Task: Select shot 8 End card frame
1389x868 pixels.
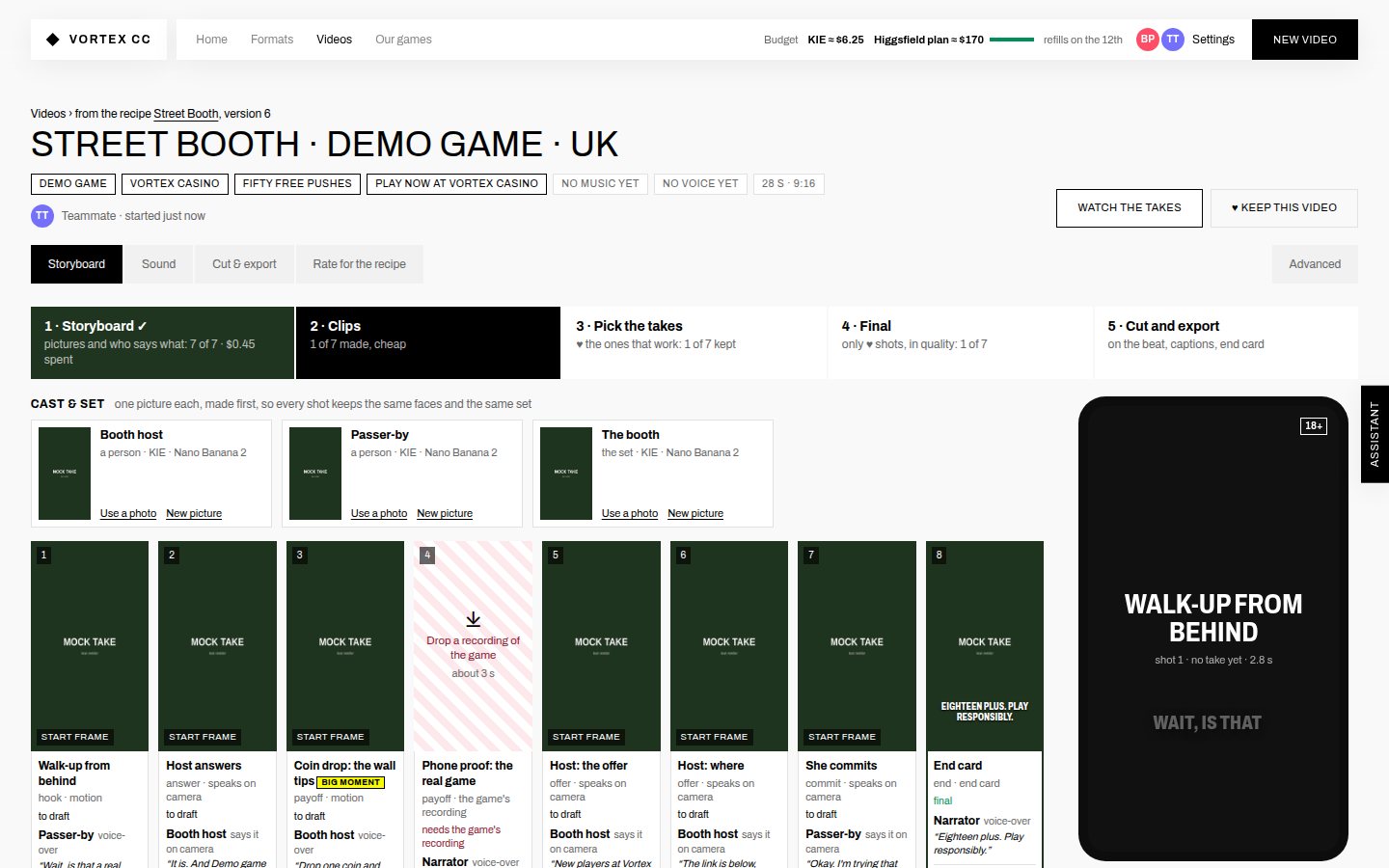Action: coord(985,646)
